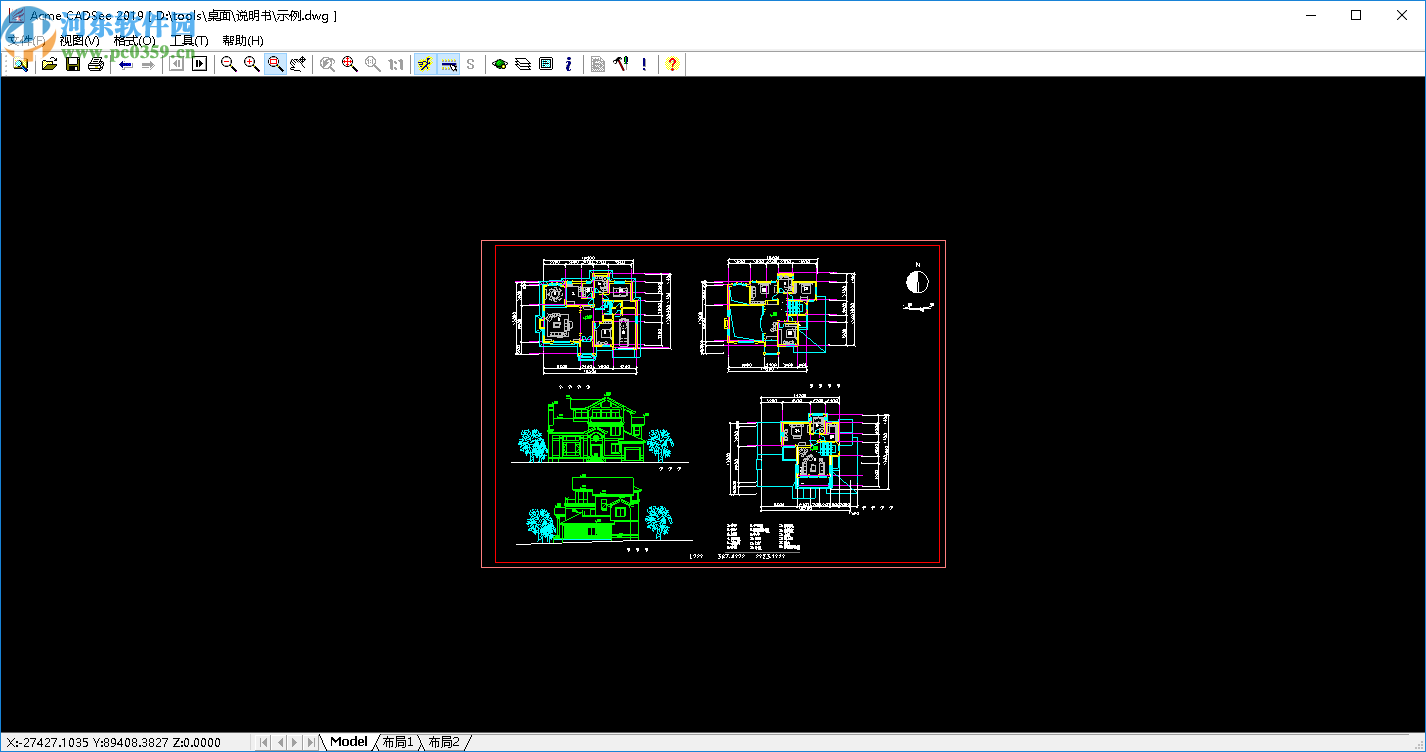This screenshot has height=752, width=1426.
Task: Click the previous file button
Action: 176,64
